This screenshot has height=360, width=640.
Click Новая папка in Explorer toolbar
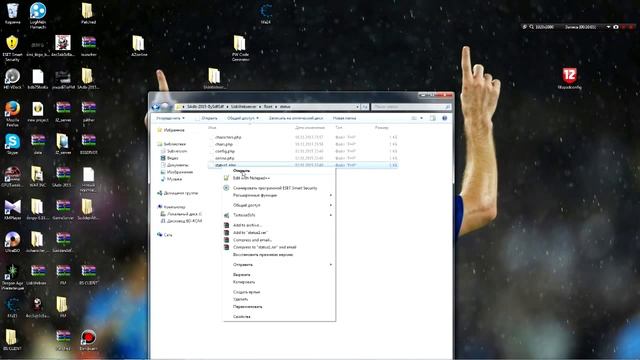344,118
